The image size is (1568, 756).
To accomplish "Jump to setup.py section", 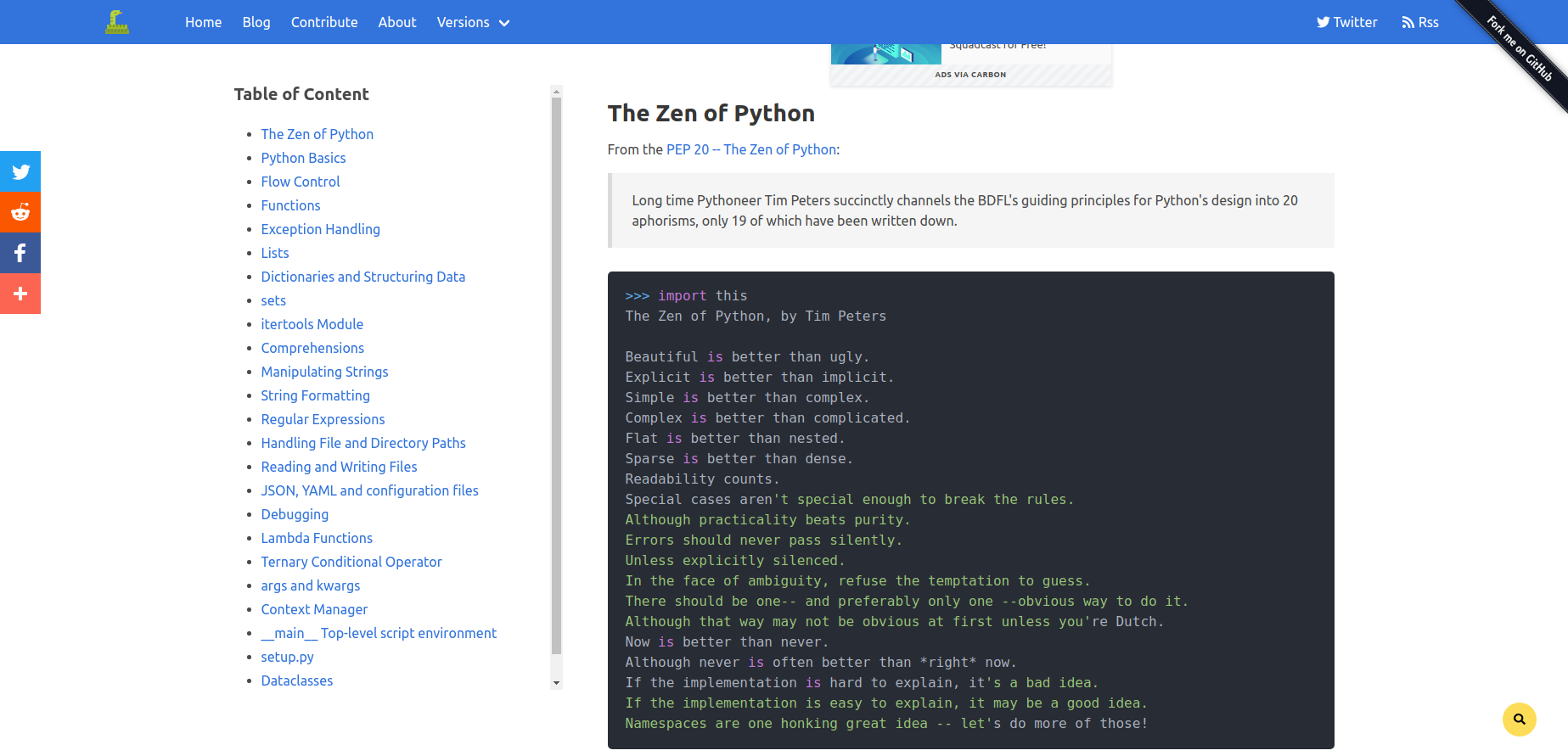I will [287, 657].
